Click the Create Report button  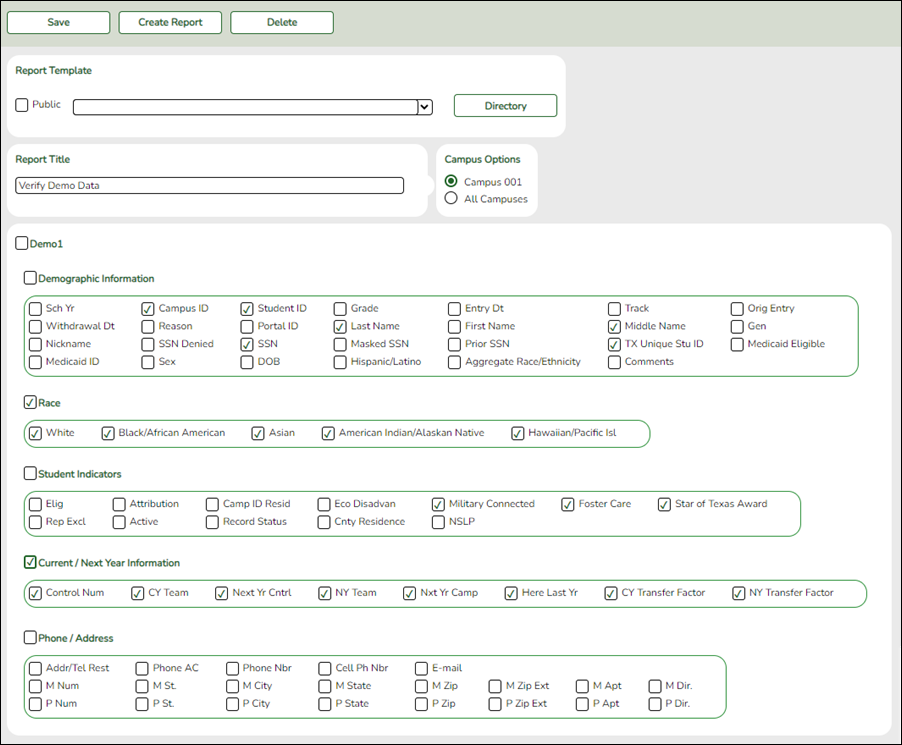(169, 22)
